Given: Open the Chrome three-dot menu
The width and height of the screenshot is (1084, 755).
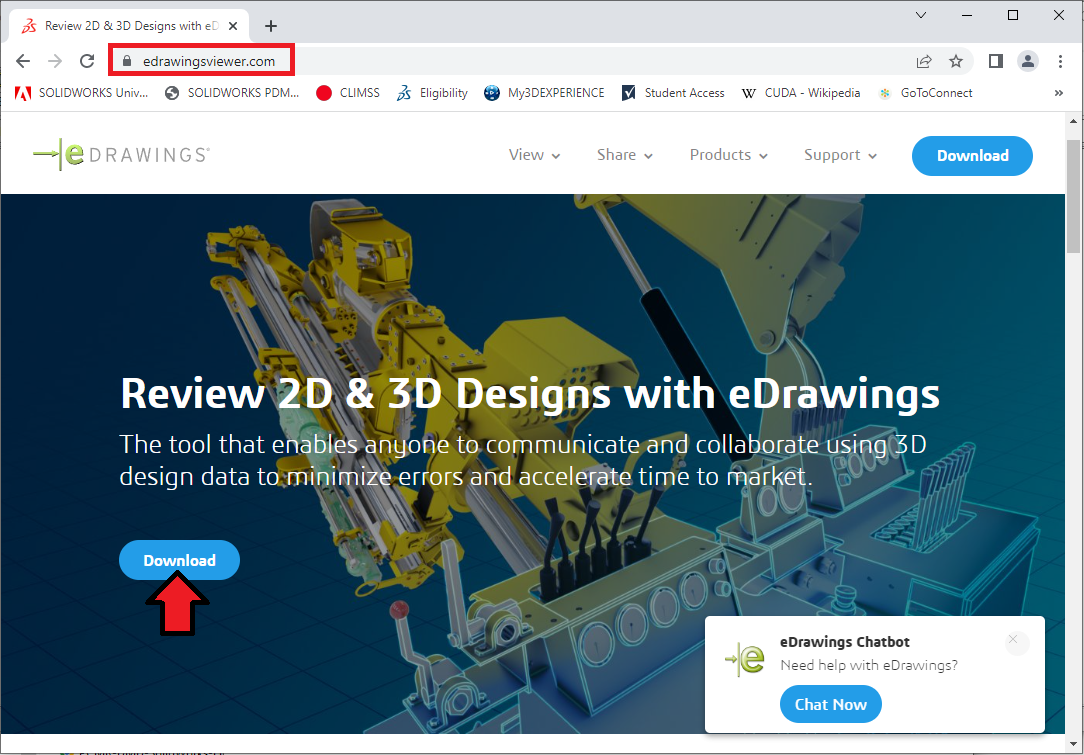Looking at the screenshot, I should (1060, 61).
